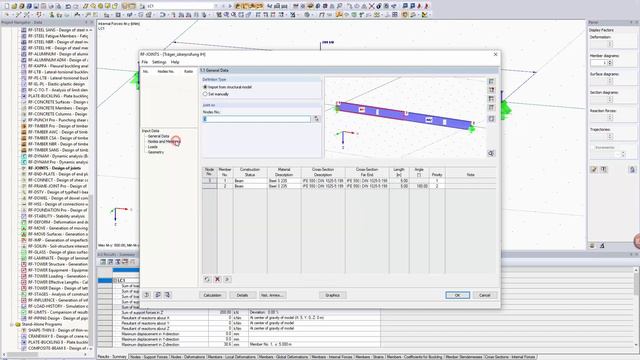The image size is (640, 360).
Task: Close the RF-JOINTS dialog with X
Action: (495, 54)
